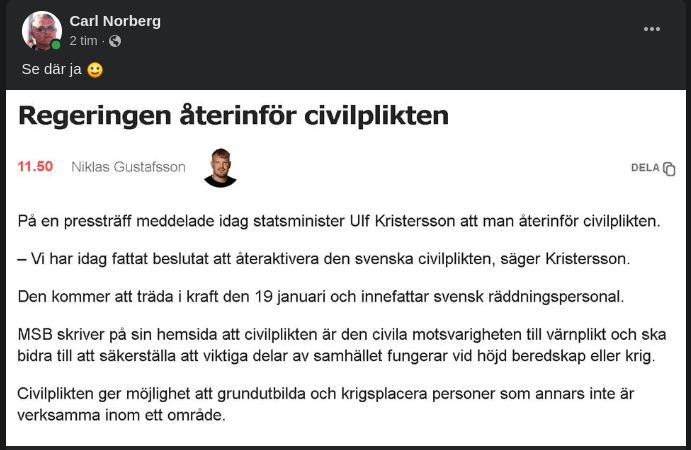Click the DELA share label

[x=645, y=168]
